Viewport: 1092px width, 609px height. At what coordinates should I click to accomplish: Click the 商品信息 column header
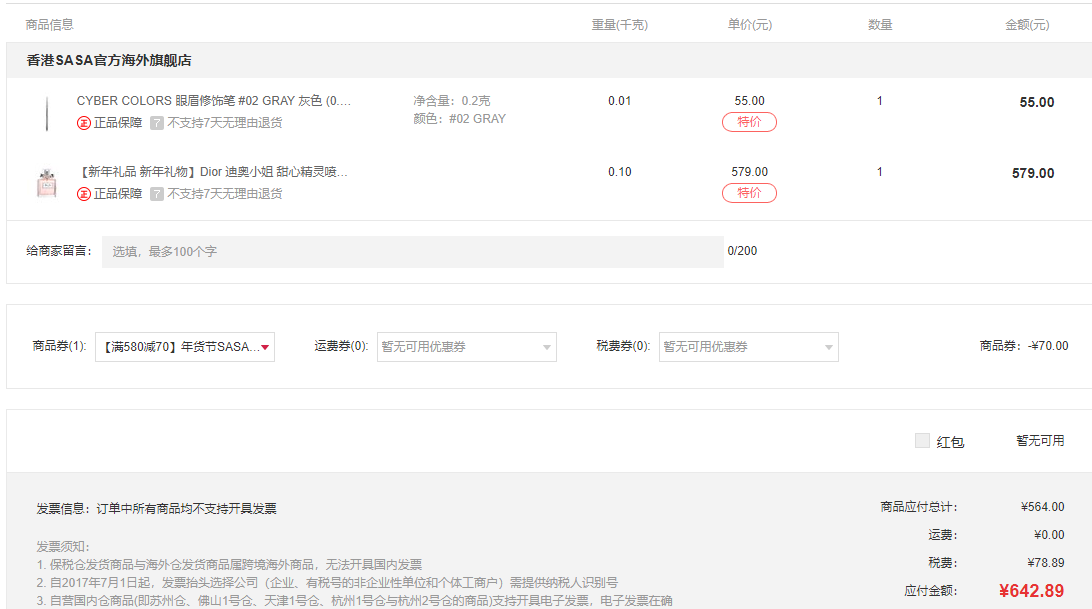pos(49,25)
